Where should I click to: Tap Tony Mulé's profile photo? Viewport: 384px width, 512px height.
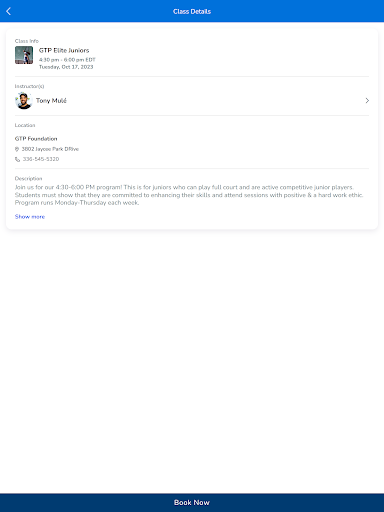tap(24, 101)
